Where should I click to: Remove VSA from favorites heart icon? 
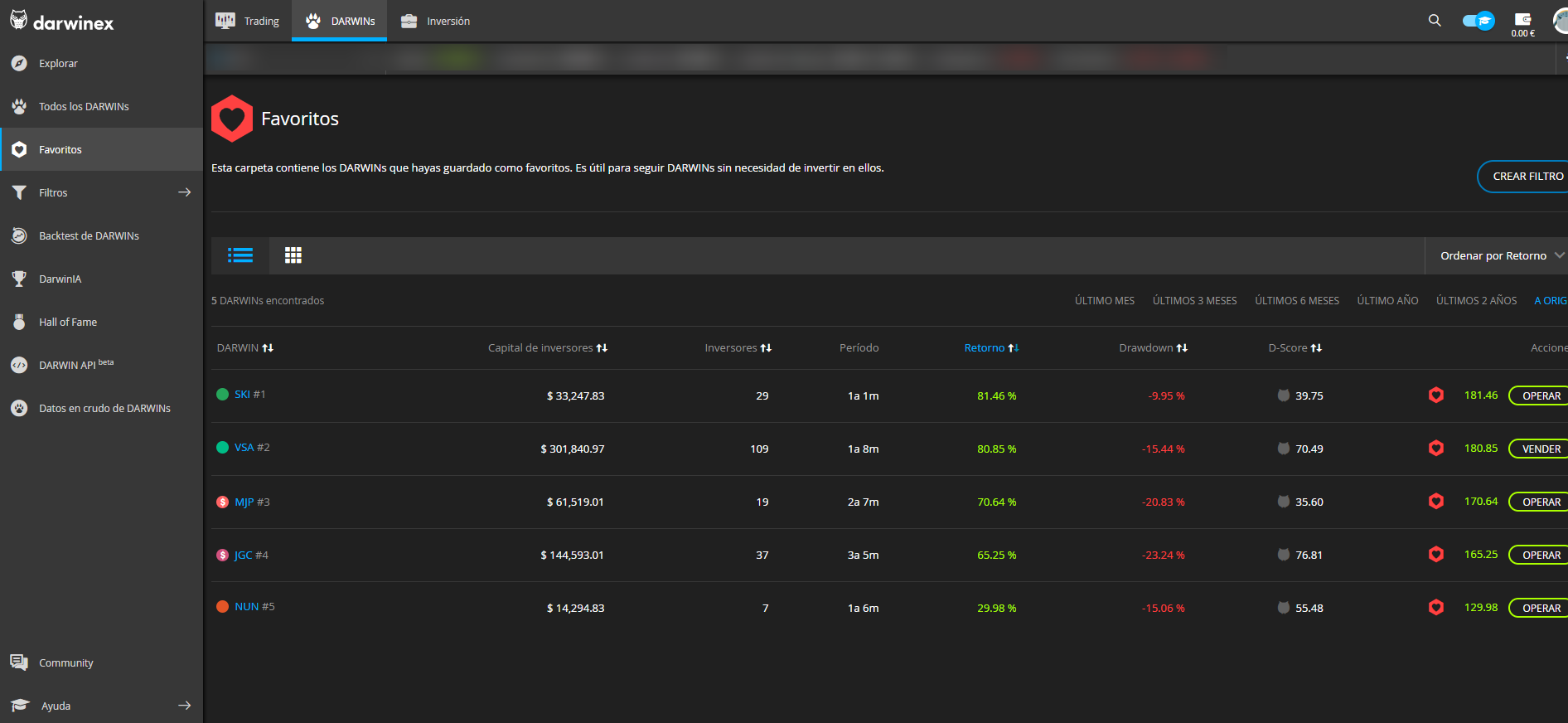1436,448
